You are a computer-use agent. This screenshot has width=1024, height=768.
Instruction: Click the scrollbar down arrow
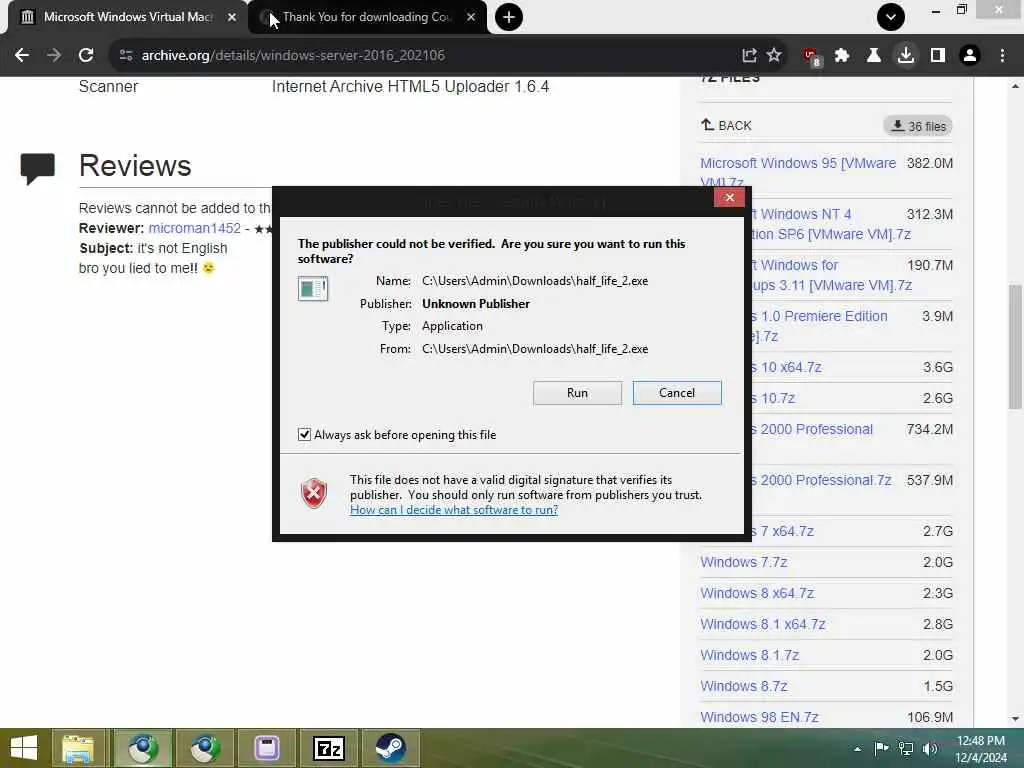[1015, 718]
